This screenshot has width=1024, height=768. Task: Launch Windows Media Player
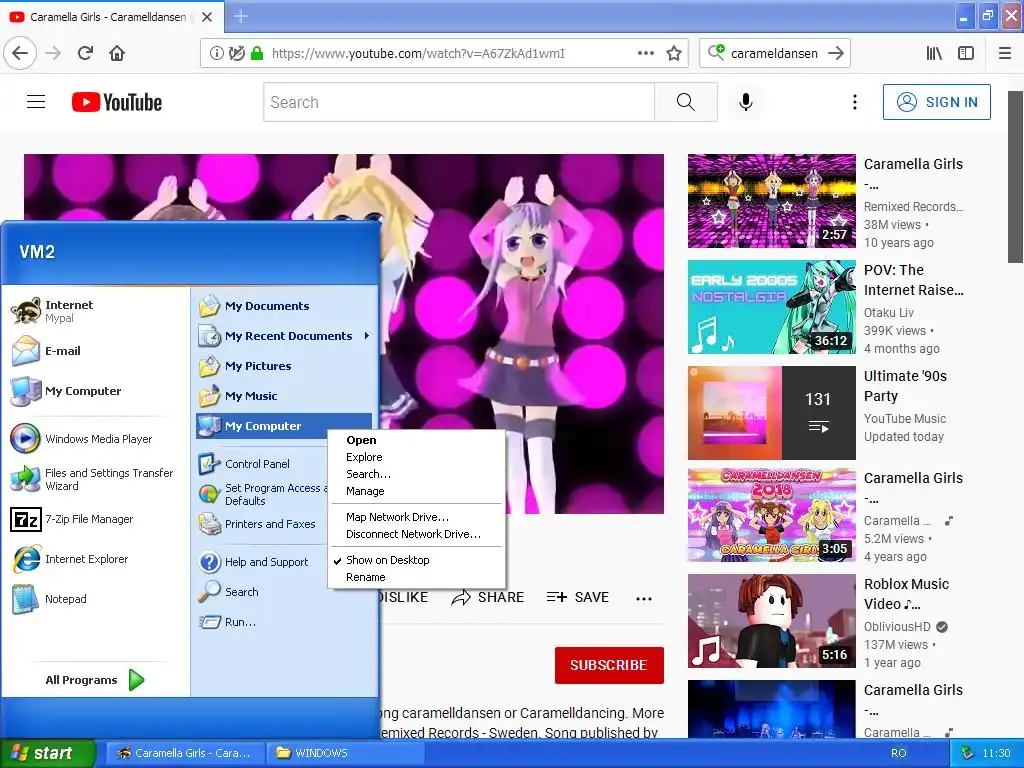point(96,439)
